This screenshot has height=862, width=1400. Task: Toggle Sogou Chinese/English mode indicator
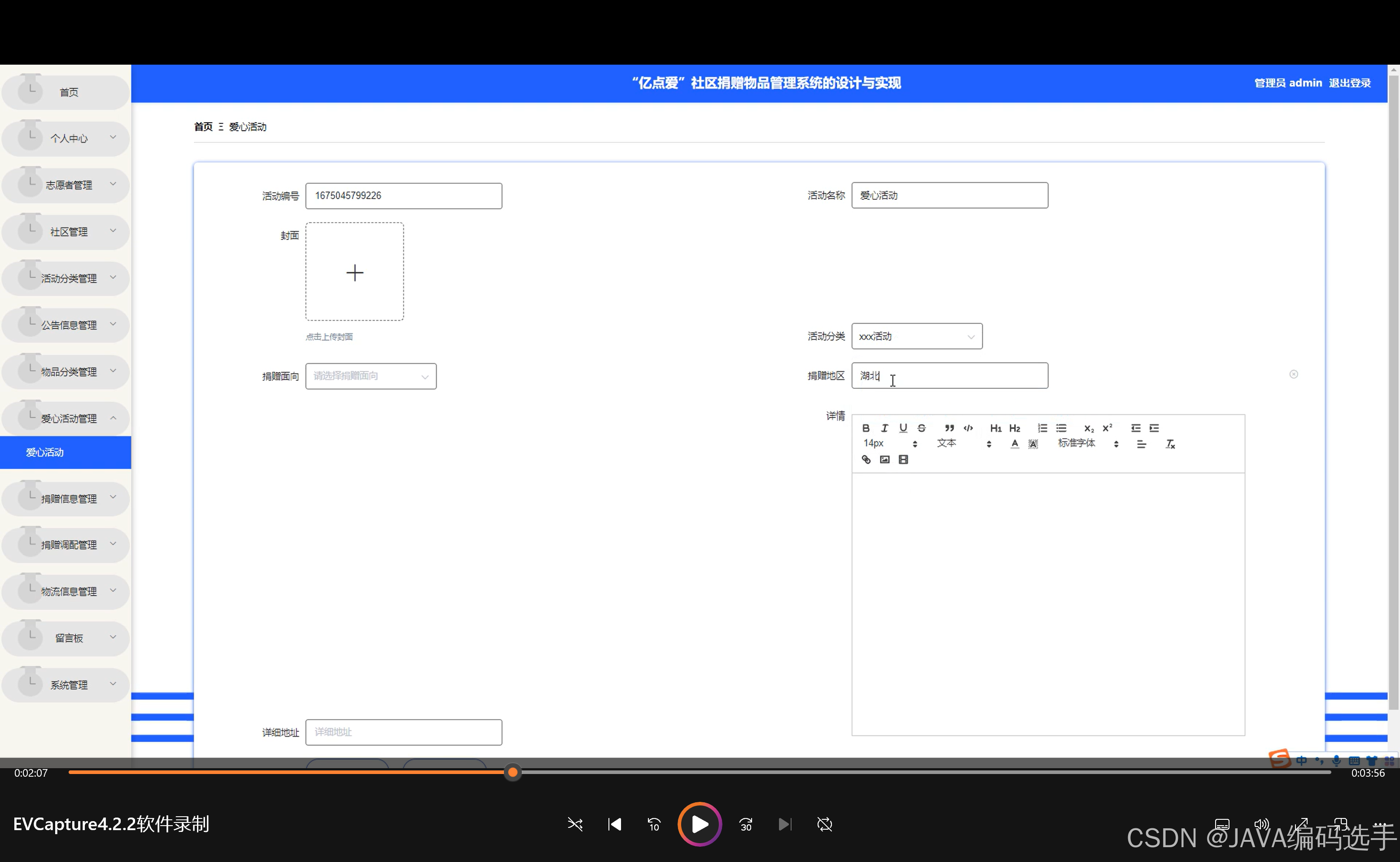point(1301,761)
